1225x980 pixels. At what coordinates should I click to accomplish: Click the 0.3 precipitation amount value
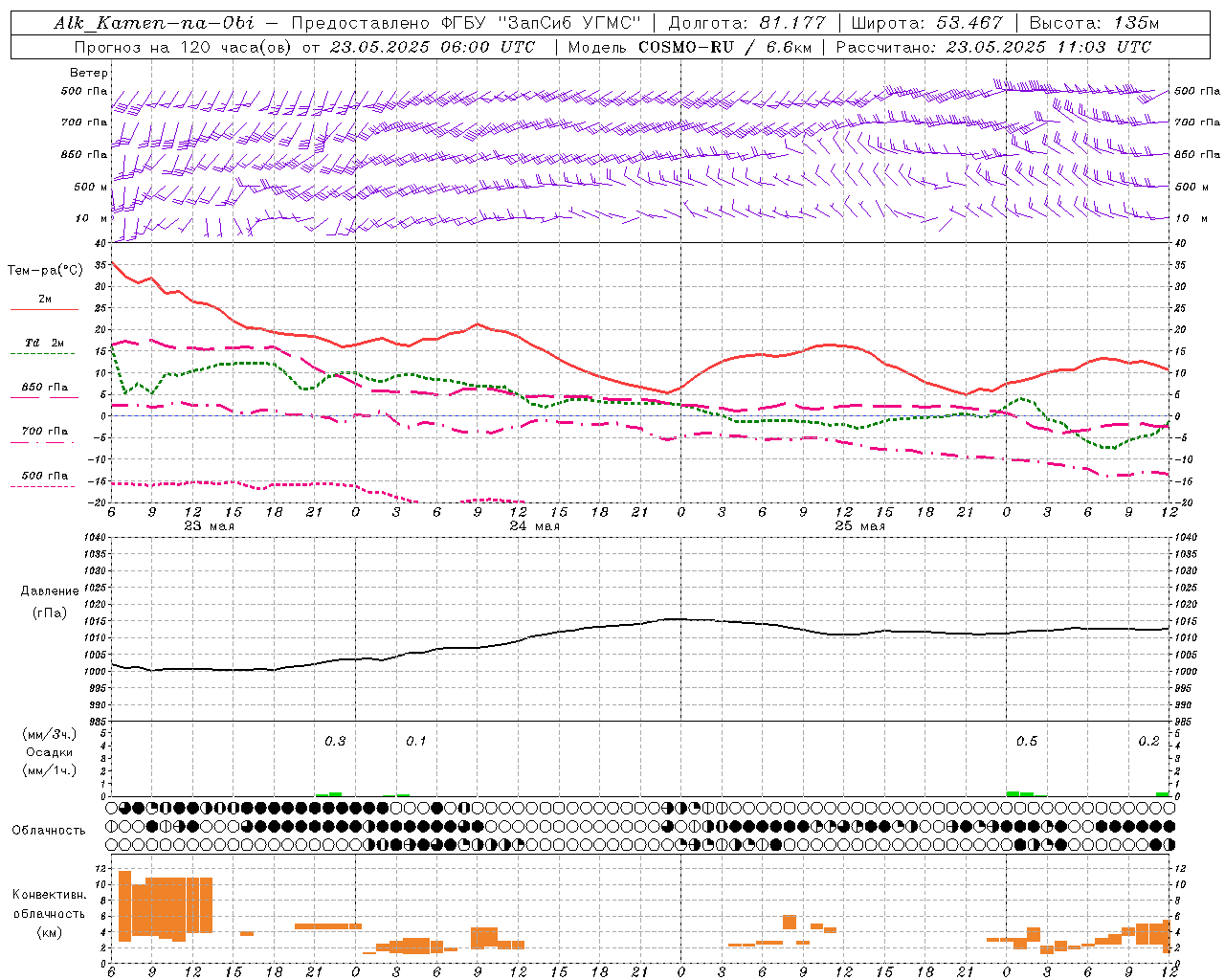click(335, 741)
